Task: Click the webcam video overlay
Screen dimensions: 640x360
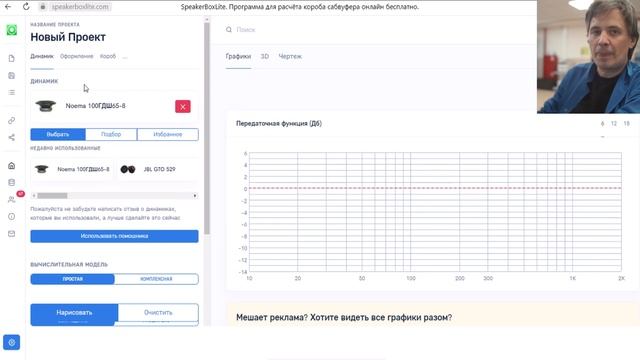Action: (588, 56)
